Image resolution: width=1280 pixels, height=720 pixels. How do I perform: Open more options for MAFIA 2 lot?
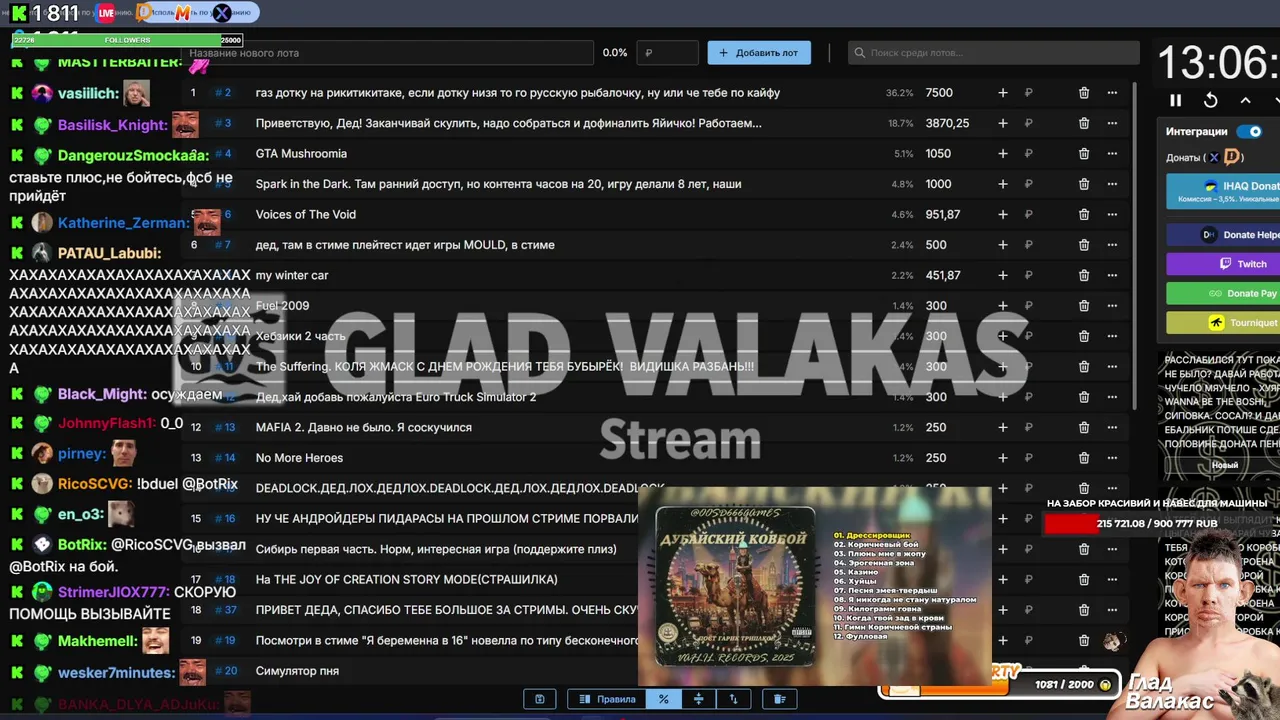click(x=1112, y=427)
